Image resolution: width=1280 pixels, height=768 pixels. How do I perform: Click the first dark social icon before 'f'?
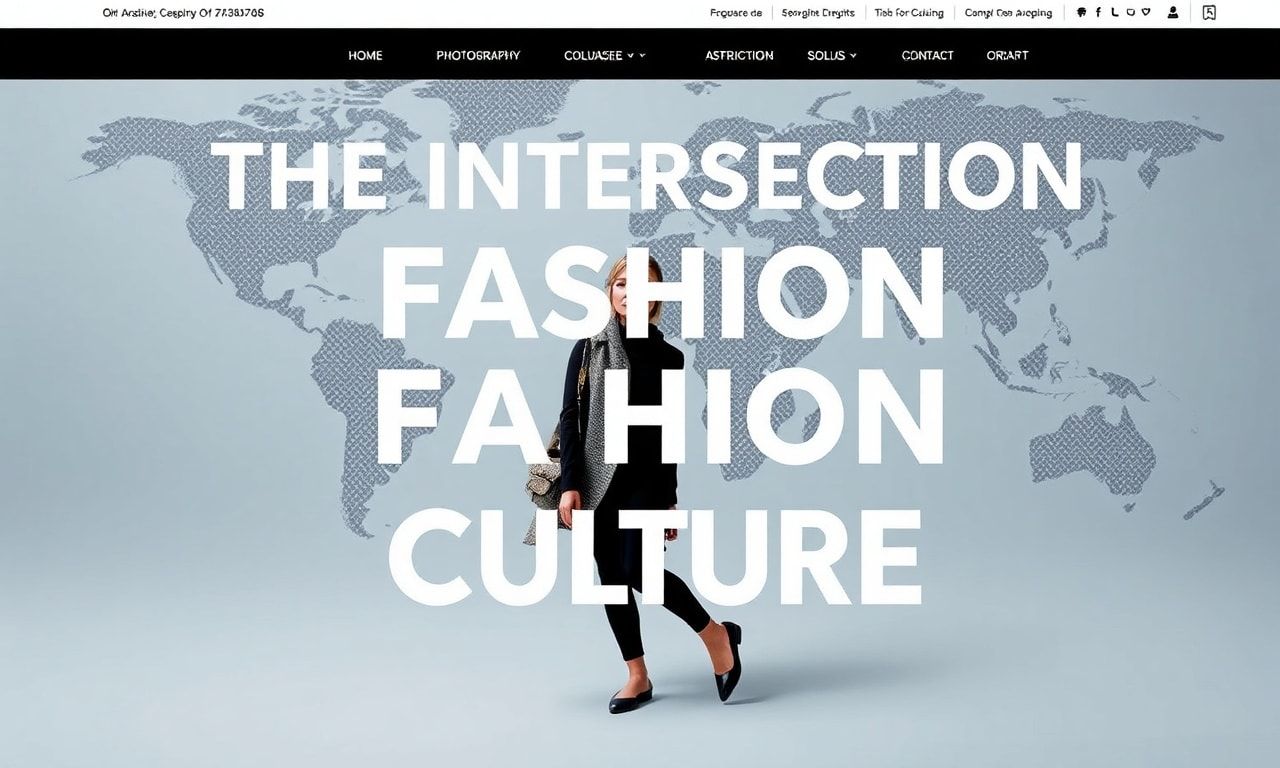click(x=1081, y=13)
